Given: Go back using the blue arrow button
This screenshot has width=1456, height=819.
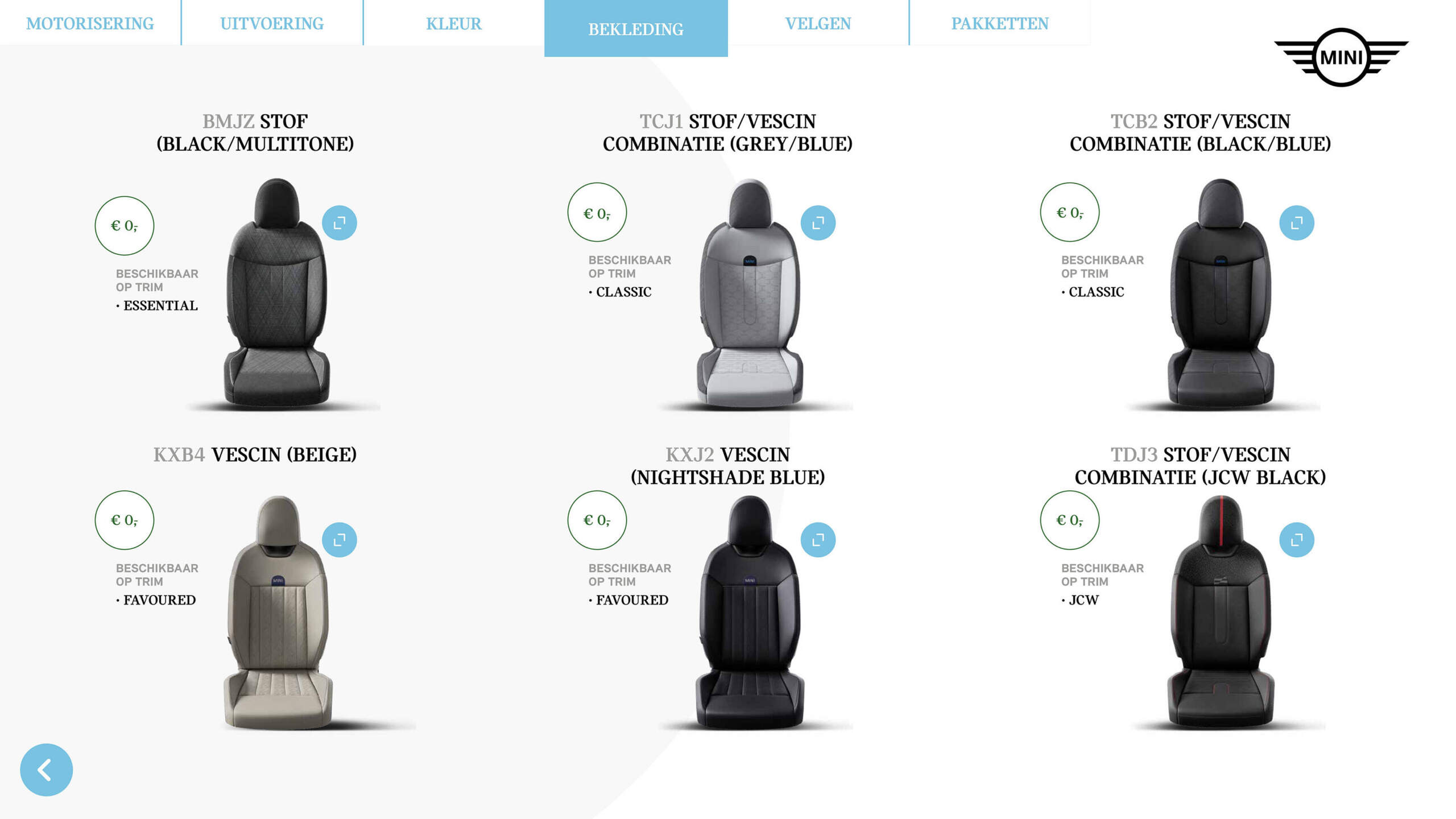Looking at the screenshot, I should pyautogui.click(x=47, y=770).
